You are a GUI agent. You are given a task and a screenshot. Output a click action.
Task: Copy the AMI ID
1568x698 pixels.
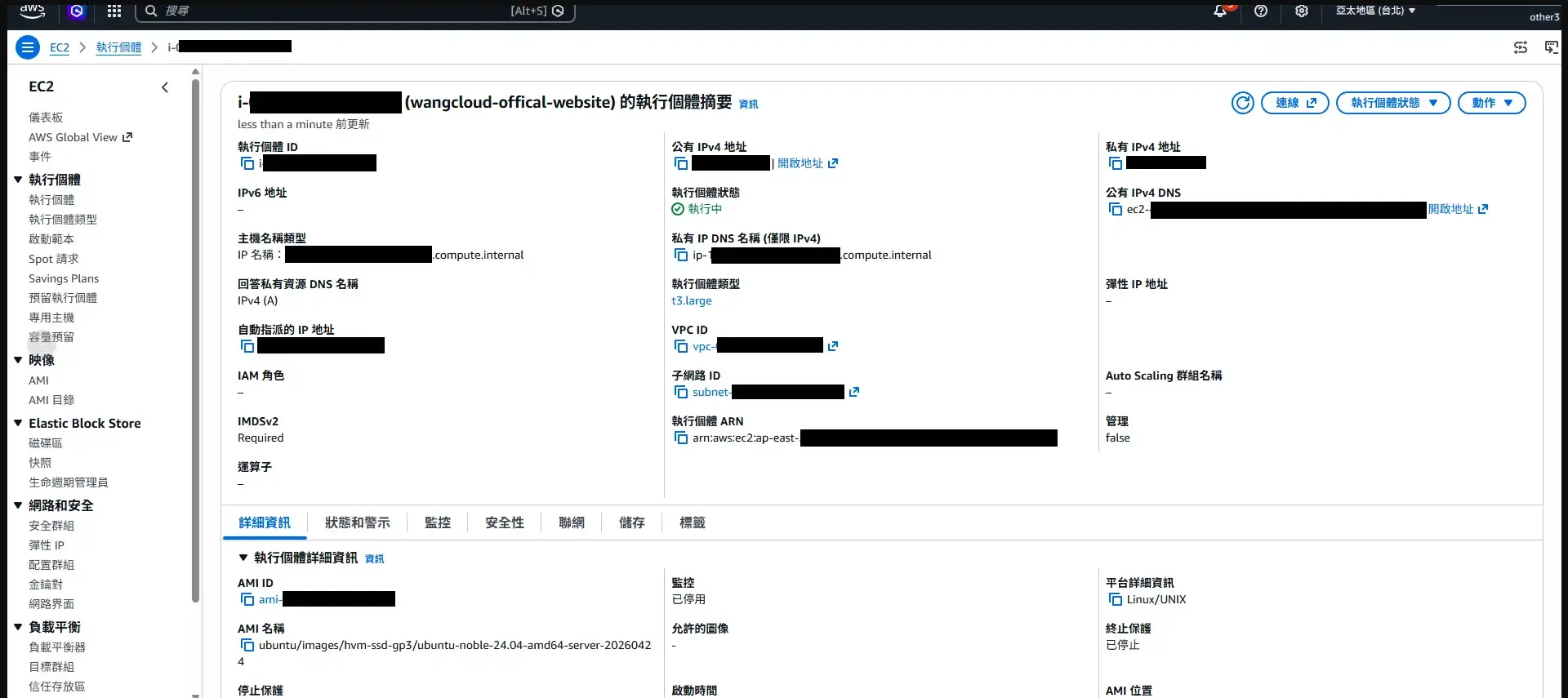point(247,599)
